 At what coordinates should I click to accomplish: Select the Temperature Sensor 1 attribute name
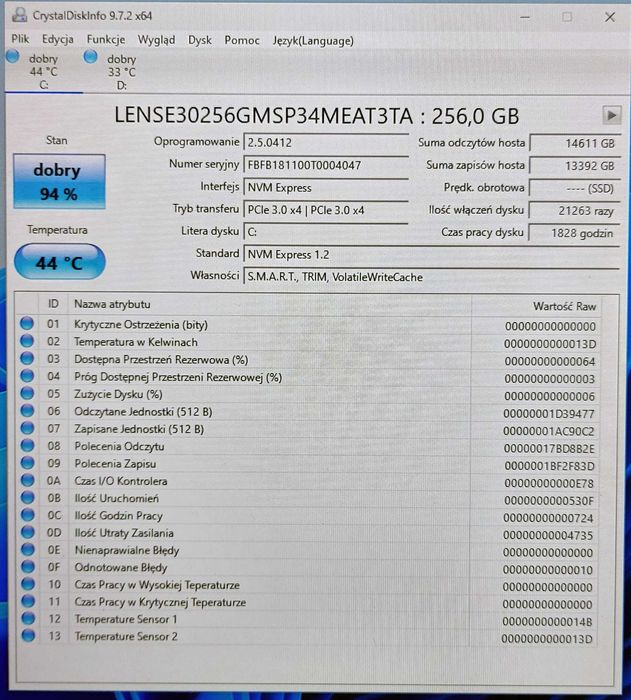126,619
